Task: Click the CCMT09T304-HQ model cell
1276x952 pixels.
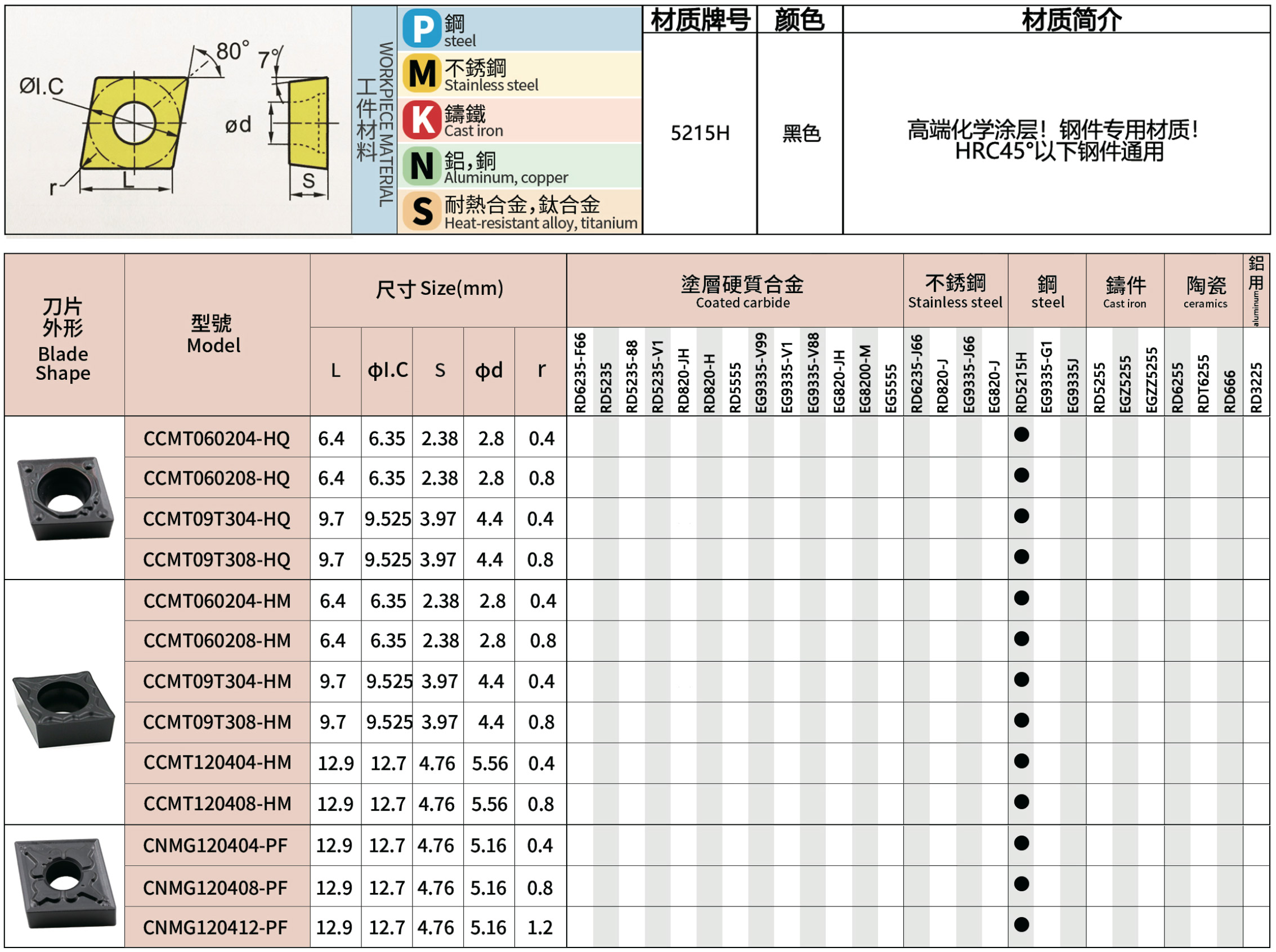Action: [x=217, y=519]
